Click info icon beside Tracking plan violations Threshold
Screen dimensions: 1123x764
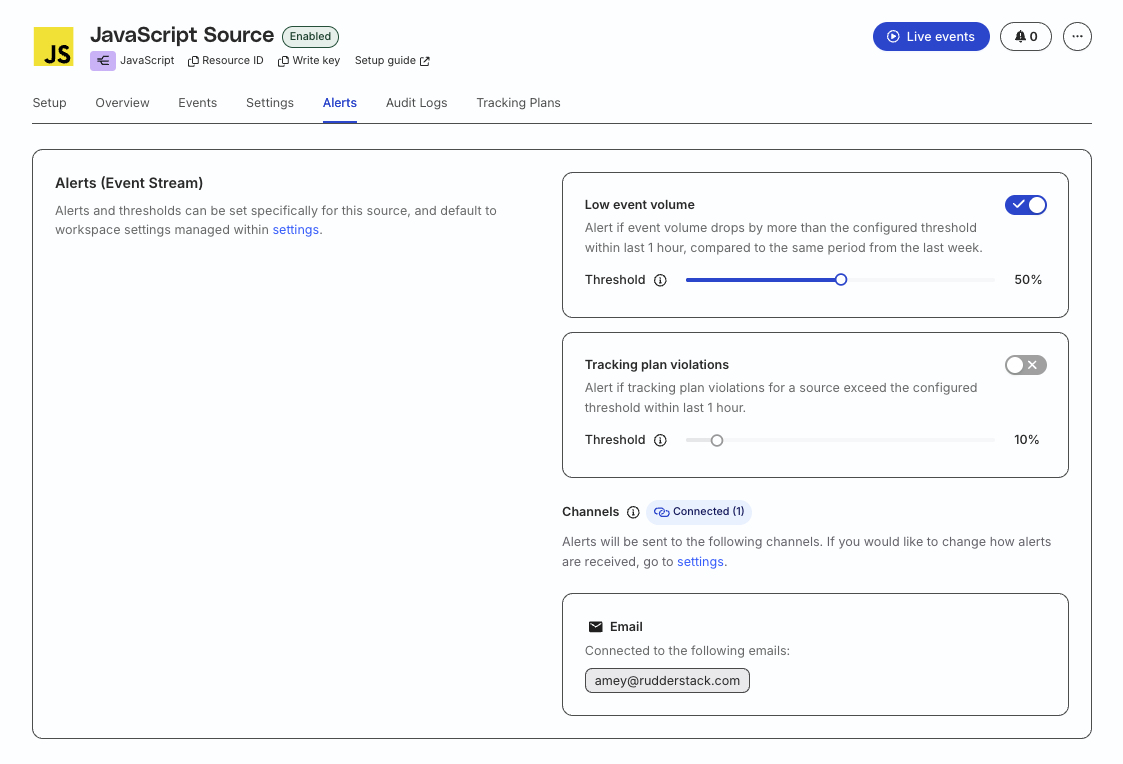pos(660,440)
